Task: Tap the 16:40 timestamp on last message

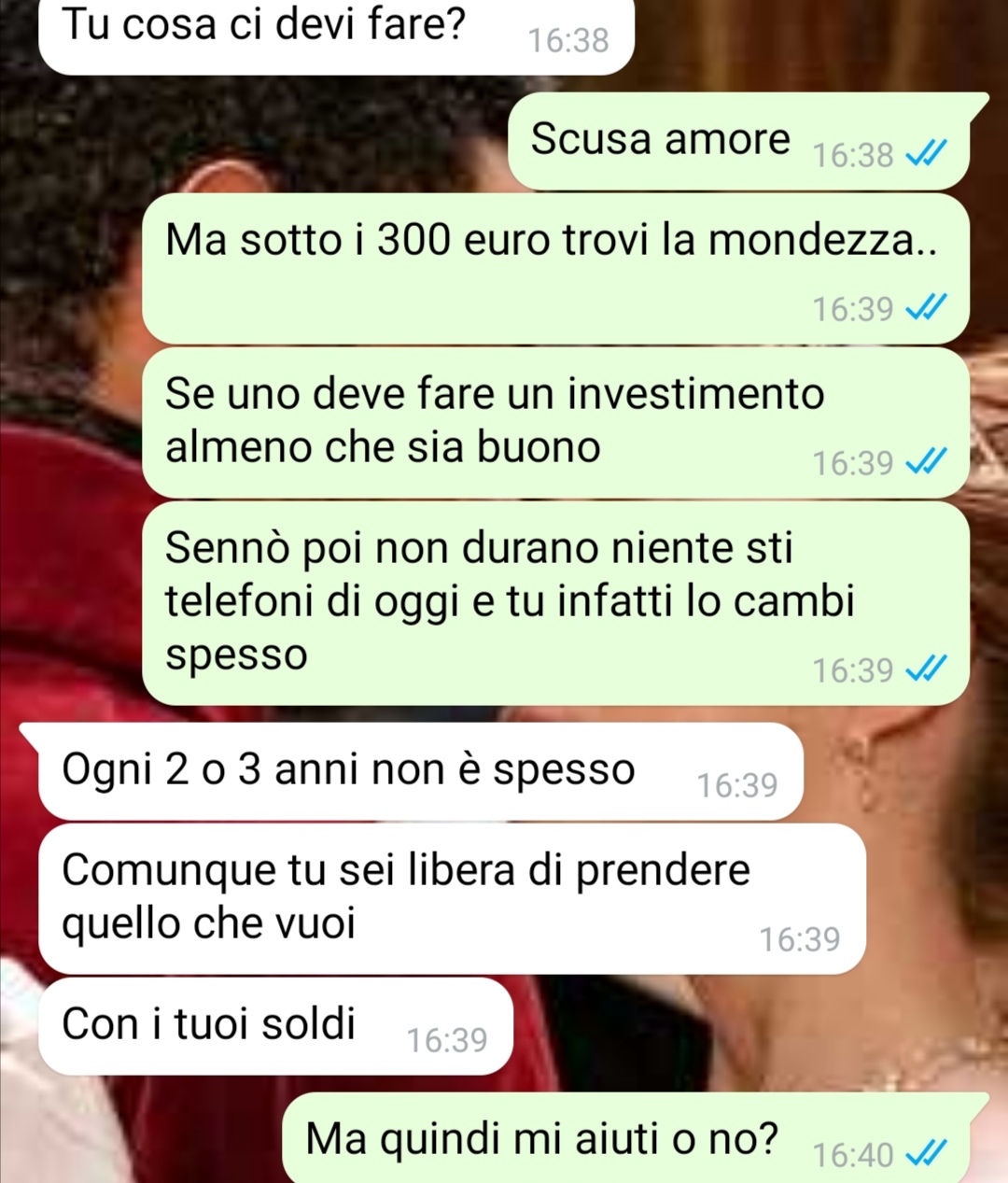Action: tap(853, 1155)
